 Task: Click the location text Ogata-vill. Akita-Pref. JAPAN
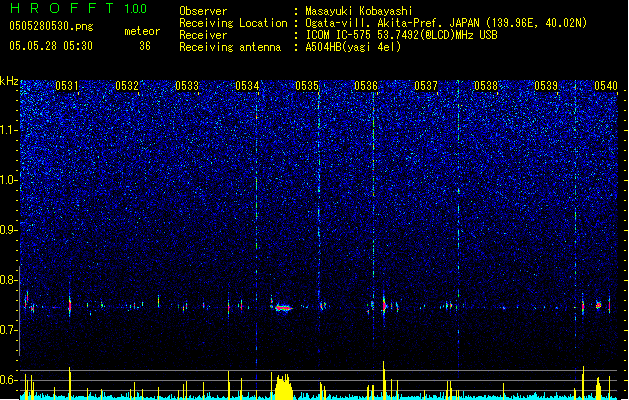point(393,23)
